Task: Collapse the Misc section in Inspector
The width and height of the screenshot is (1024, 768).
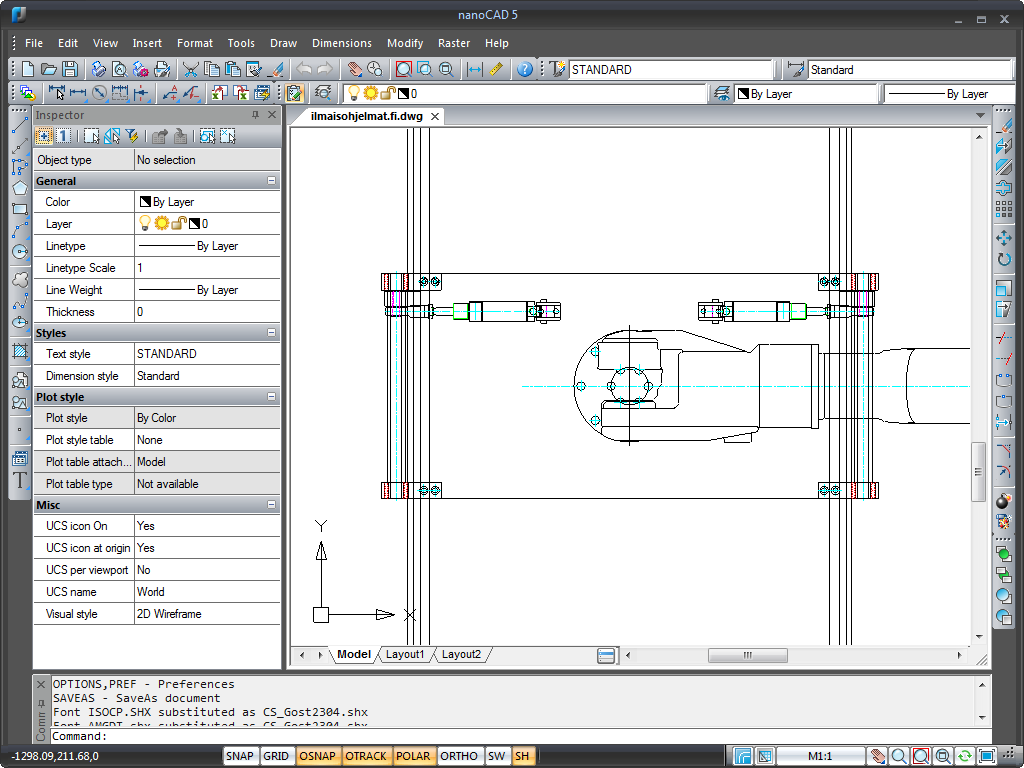Action: click(x=272, y=504)
